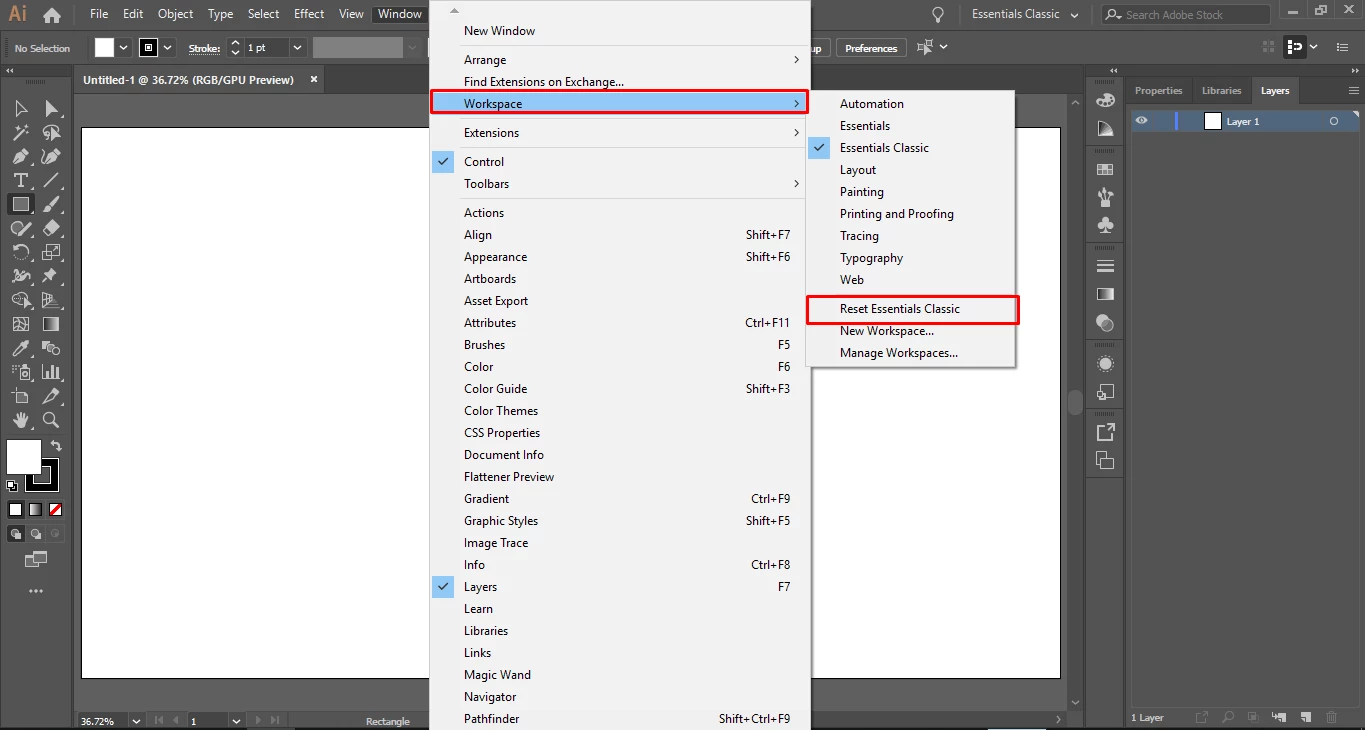Screen dimensions: 1365x730
Task: Select the Hand tool
Action: 21,420
